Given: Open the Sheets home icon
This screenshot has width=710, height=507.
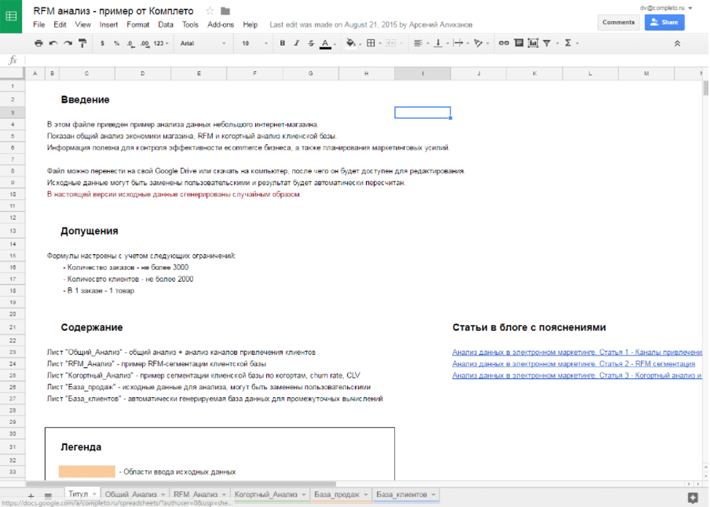Looking at the screenshot, I should coord(11,17).
